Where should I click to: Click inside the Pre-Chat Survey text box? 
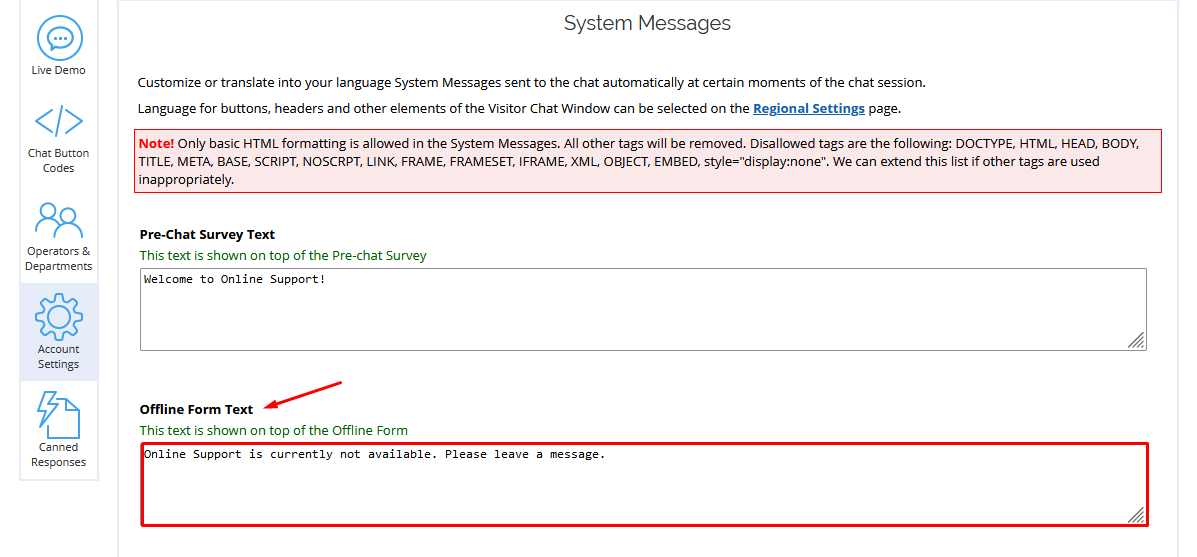[642, 310]
